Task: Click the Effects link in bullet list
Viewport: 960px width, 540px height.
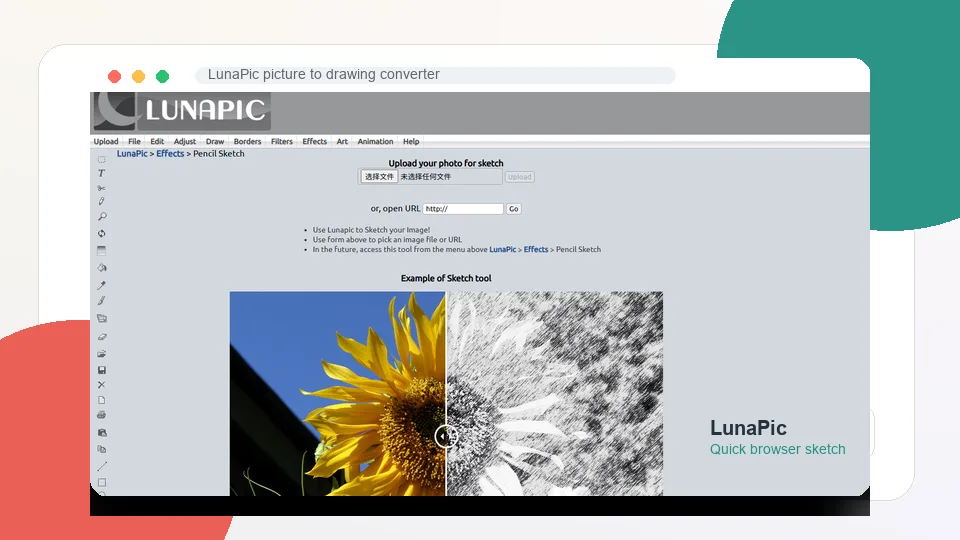Action: (536, 249)
